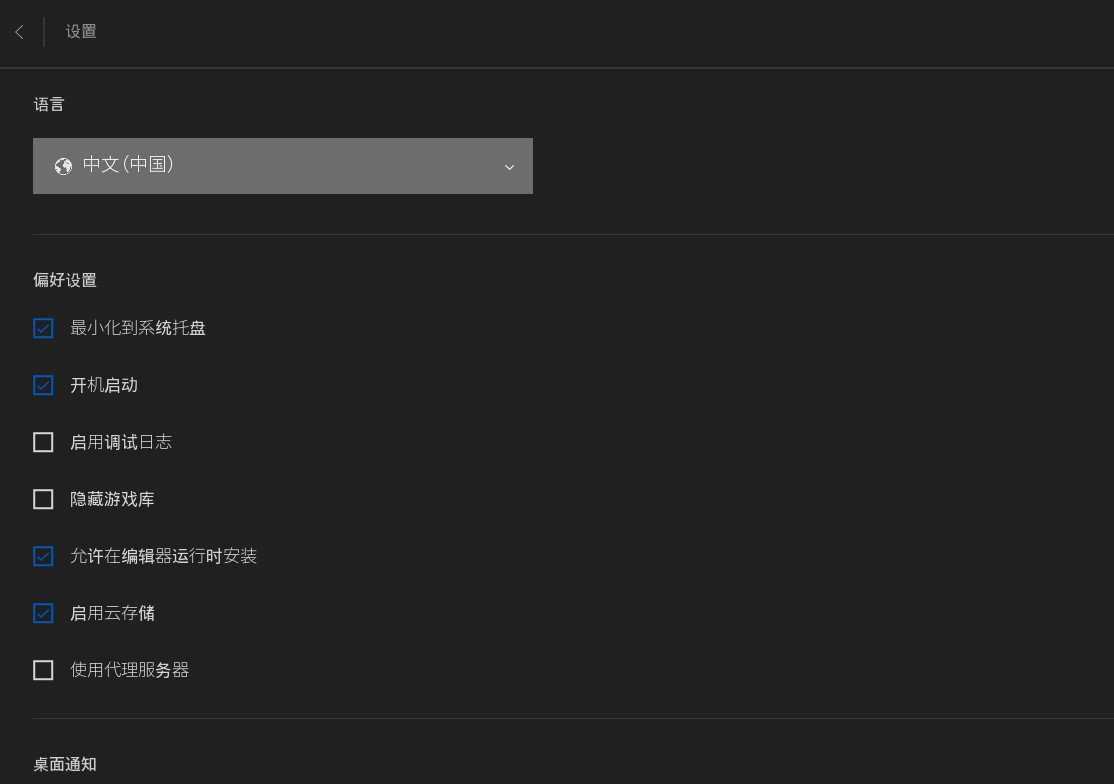Click the 开机启动 label text

coord(104,385)
